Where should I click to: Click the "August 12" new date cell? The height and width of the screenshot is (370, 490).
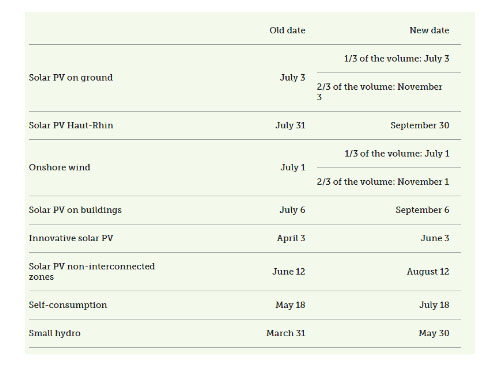[428, 272]
